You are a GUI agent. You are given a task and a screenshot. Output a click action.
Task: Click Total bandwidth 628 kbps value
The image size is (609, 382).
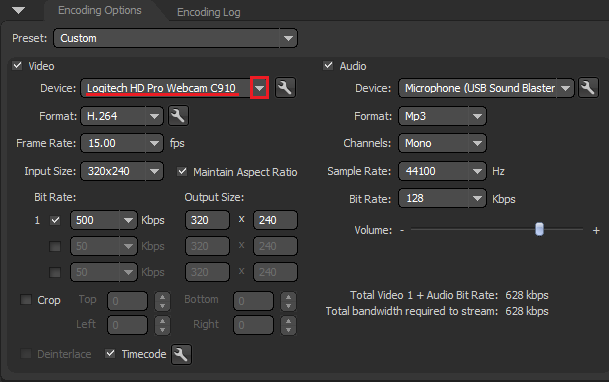point(527,311)
